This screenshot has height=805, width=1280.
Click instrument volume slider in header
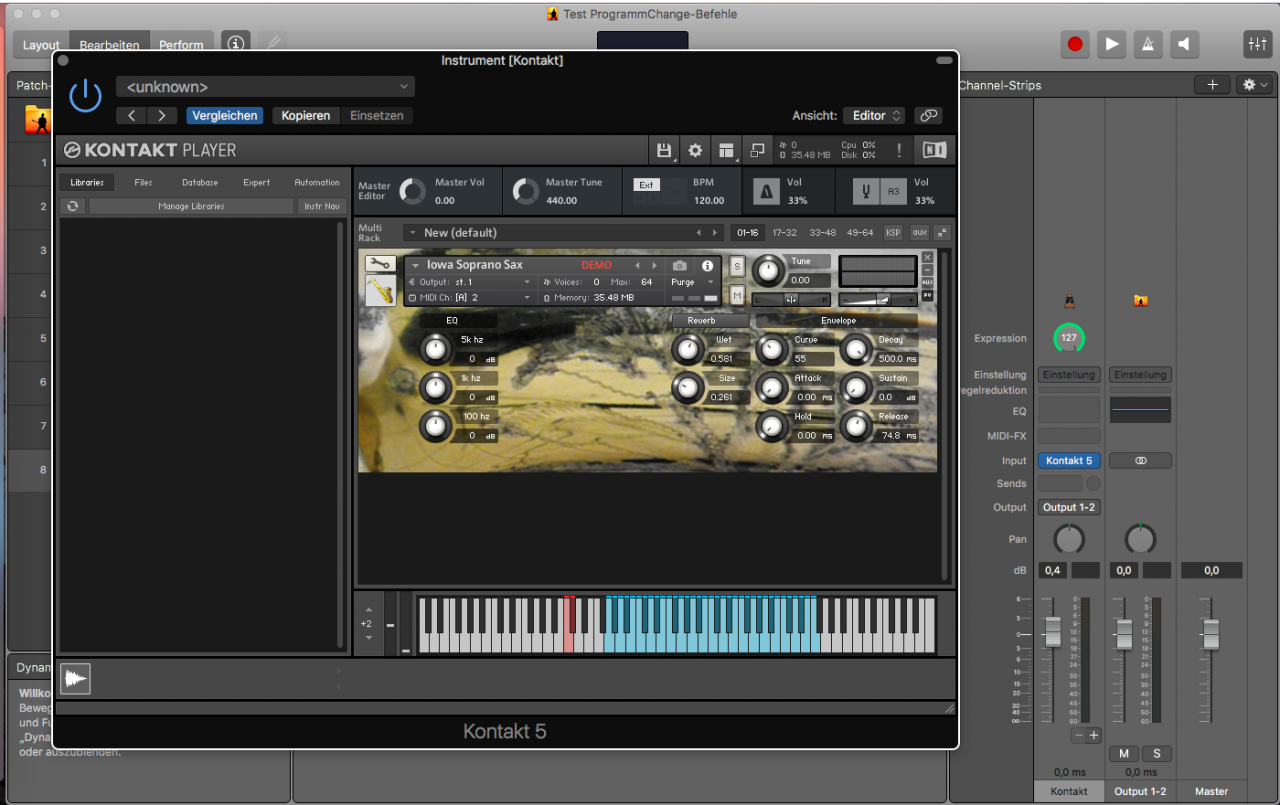(x=877, y=299)
